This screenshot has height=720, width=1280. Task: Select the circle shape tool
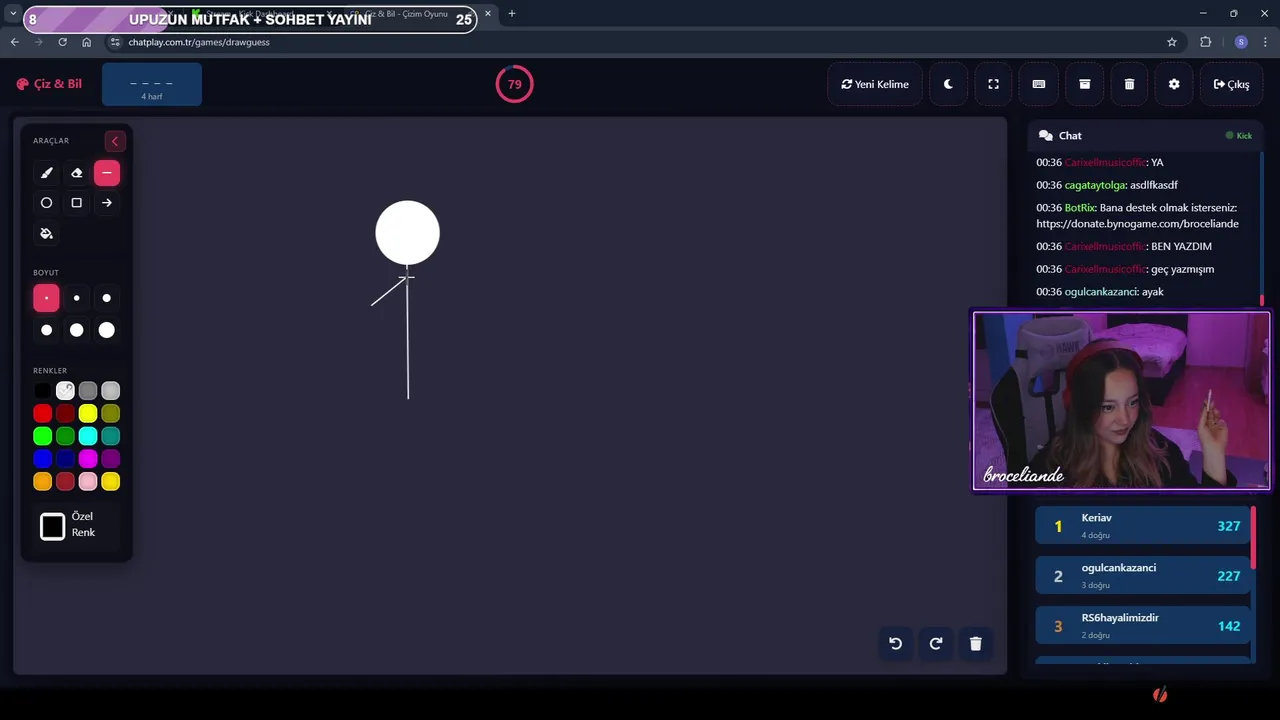coord(46,203)
